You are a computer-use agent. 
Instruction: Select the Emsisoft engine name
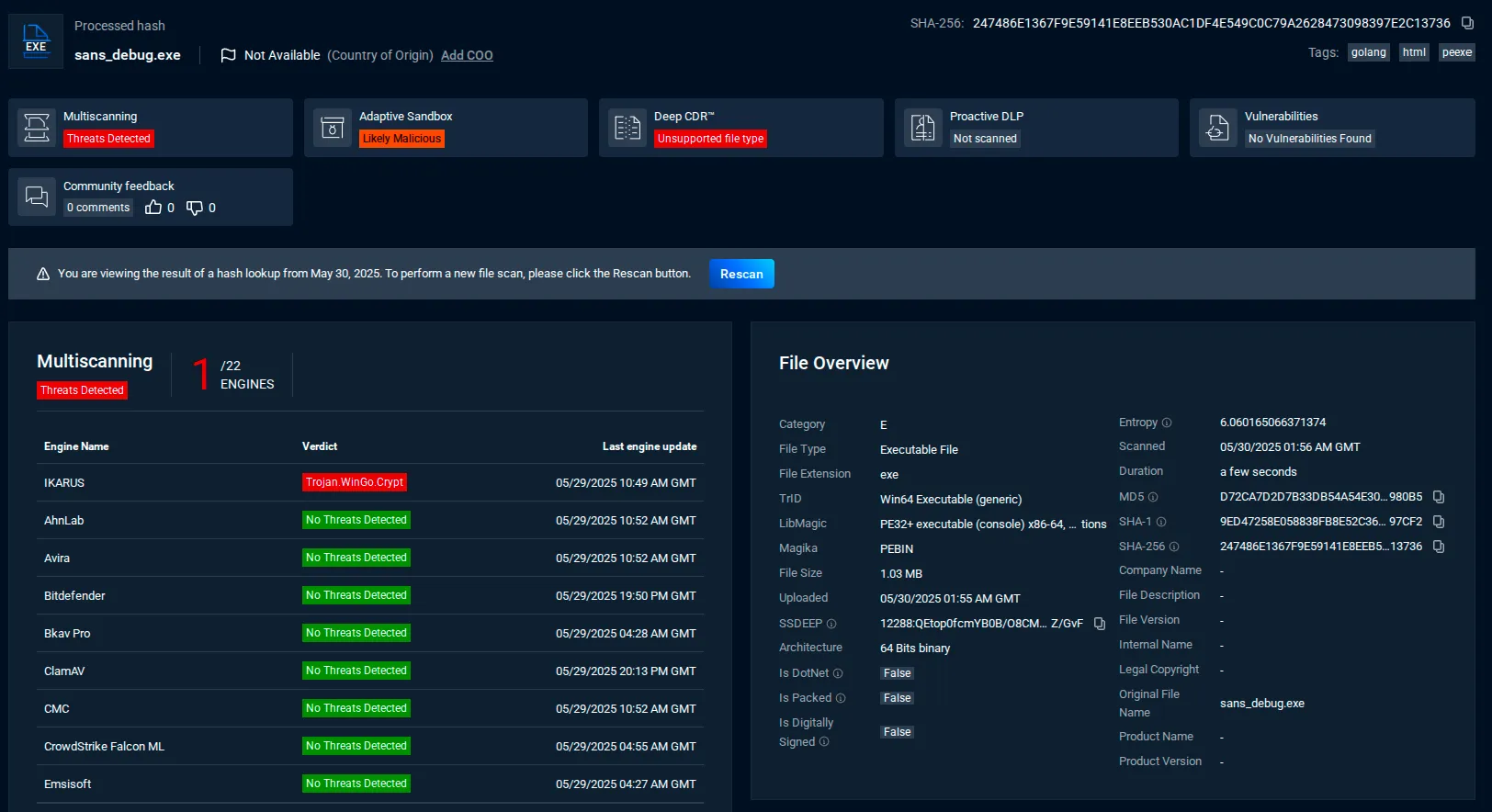68,784
